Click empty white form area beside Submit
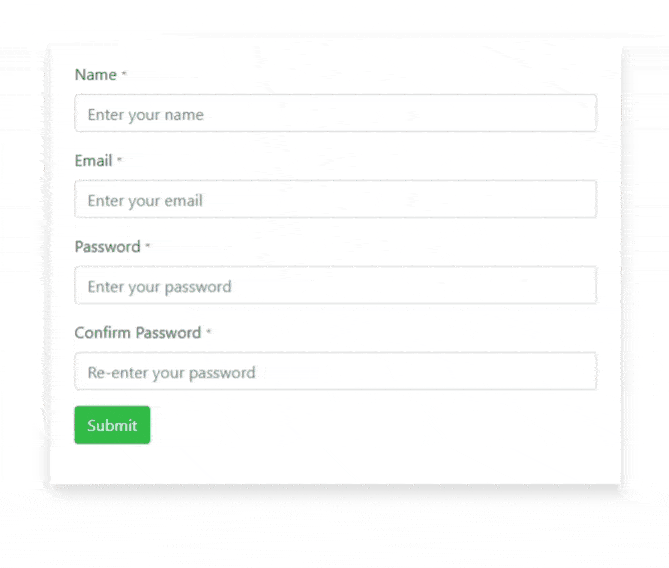 tap(380, 426)
